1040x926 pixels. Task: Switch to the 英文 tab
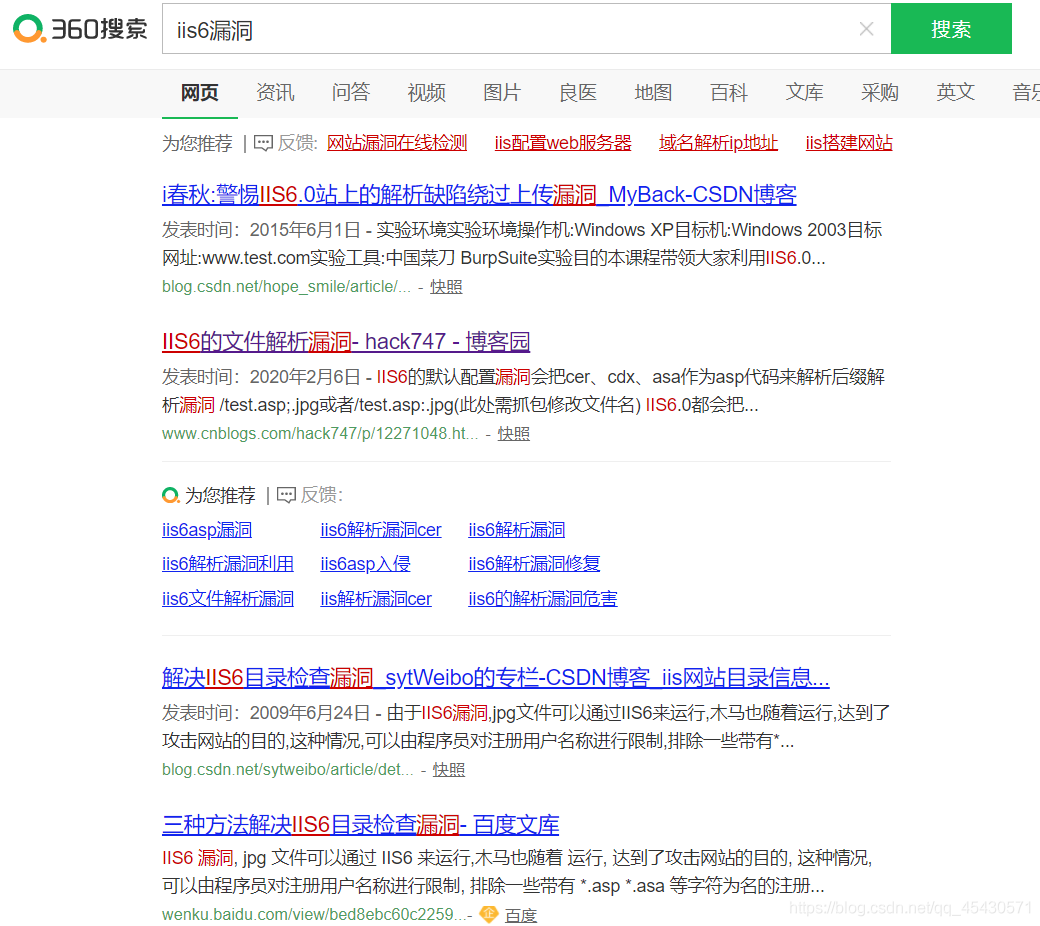[x=956, y=92]
